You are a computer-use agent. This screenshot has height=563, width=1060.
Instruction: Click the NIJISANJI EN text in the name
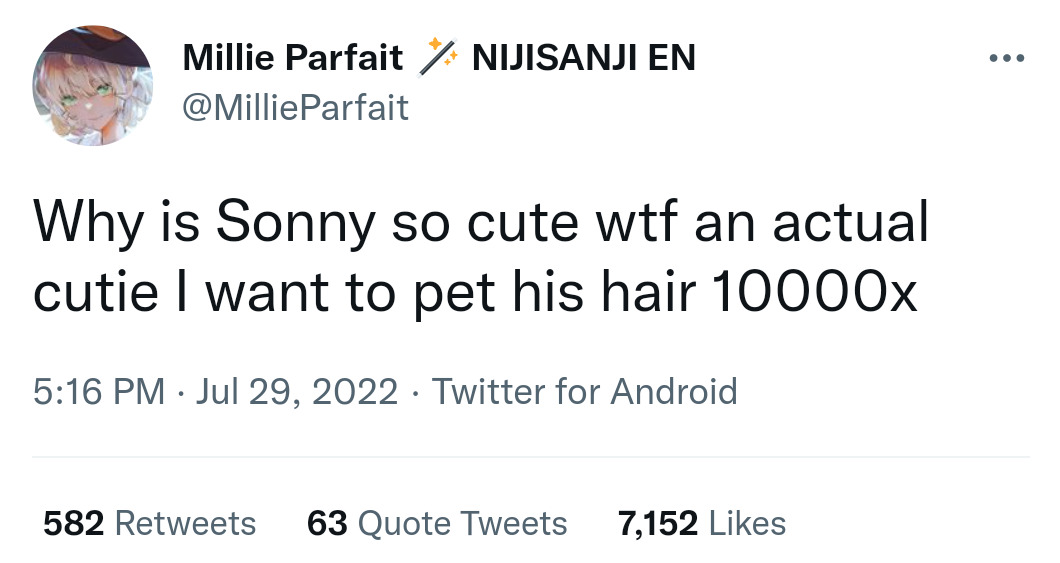click(x=582, y=59)
